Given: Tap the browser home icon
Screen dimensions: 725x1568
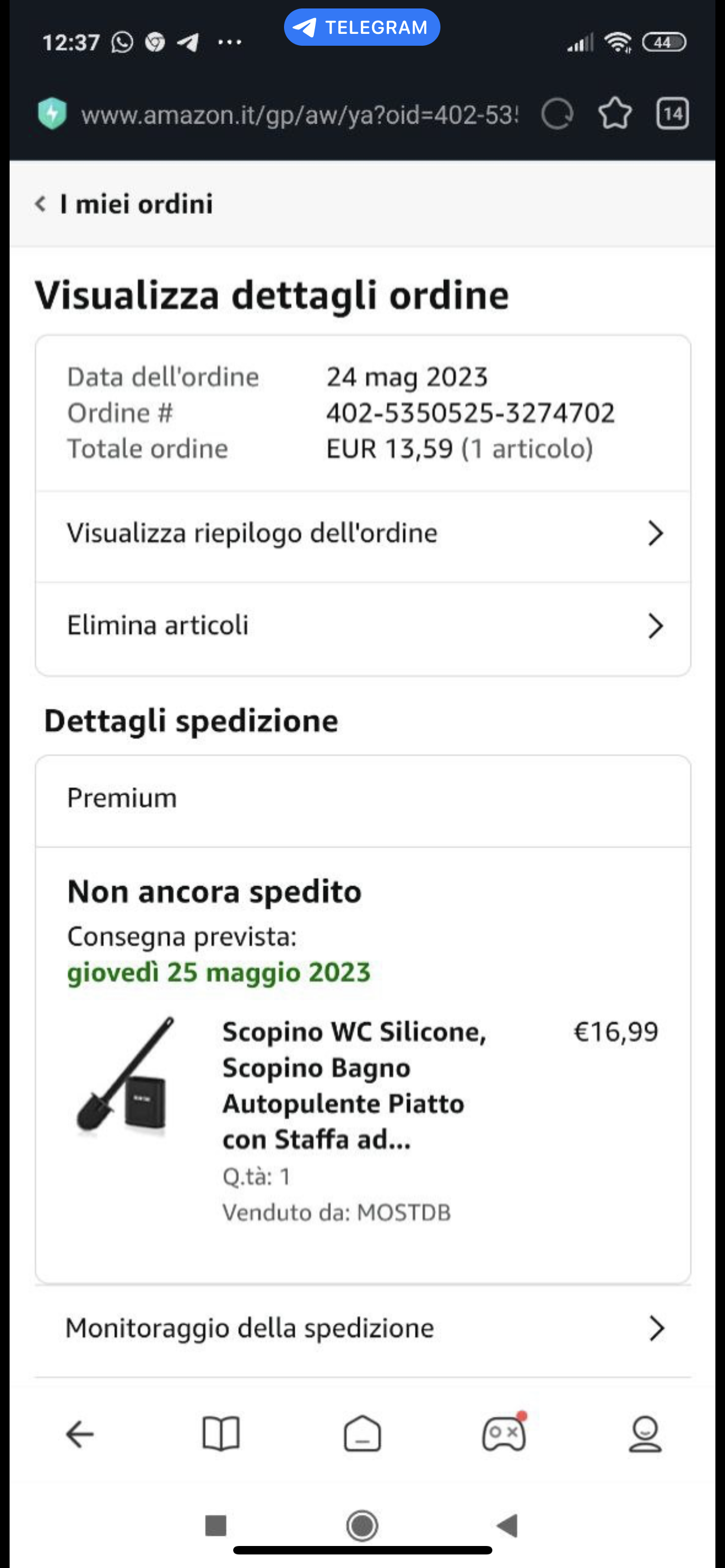Looking at the screenshot, I should 362,1434.
